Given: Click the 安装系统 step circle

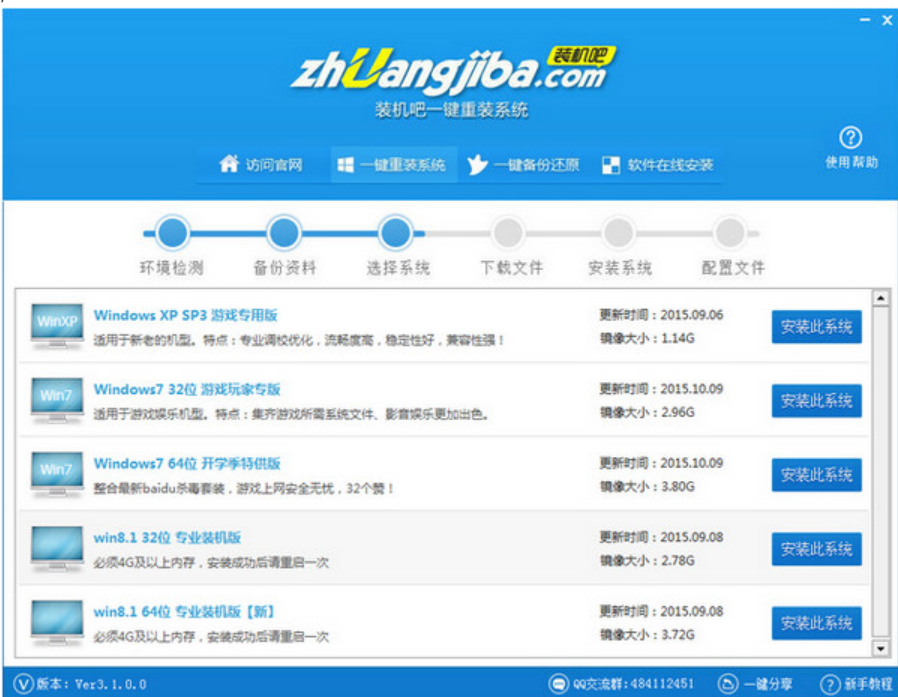Looking at the screenshot, I should pos(619,233).
